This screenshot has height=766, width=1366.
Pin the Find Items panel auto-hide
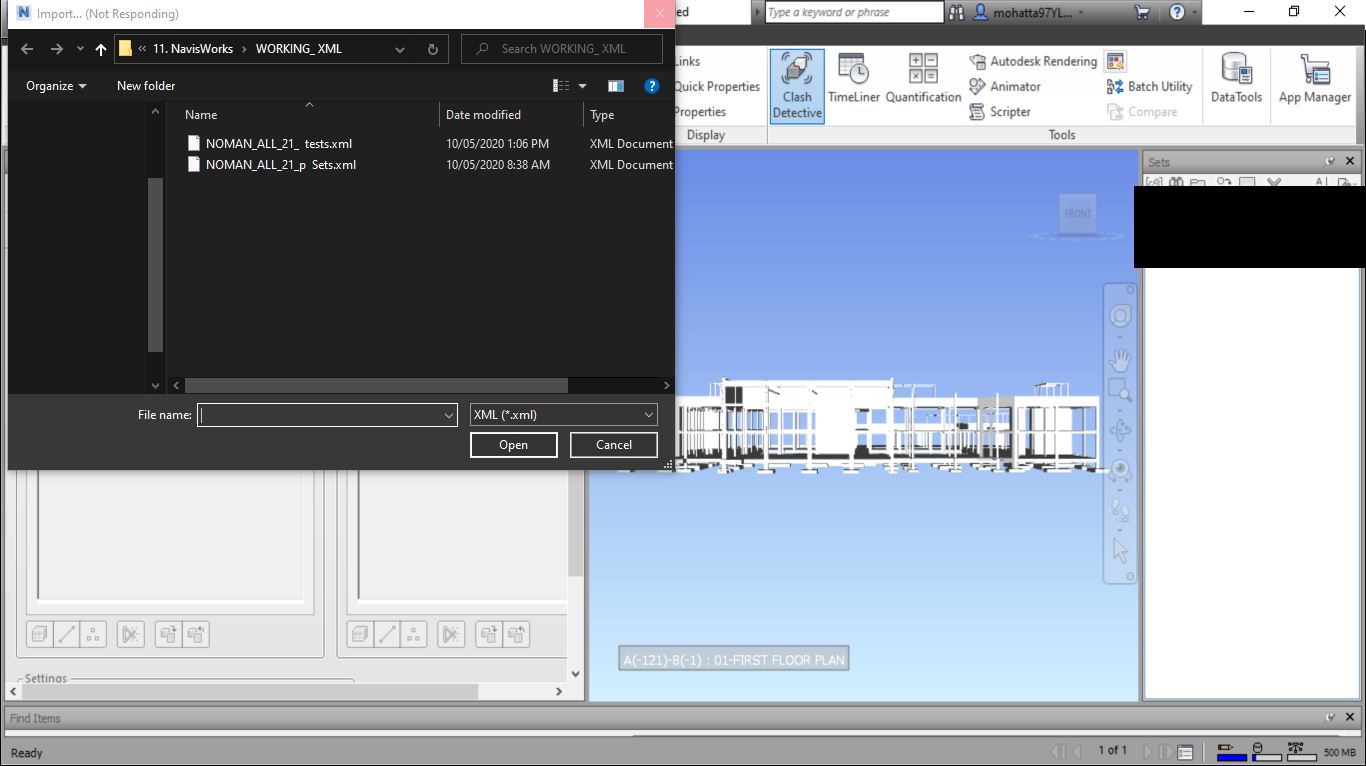[x=1330, y=718]
